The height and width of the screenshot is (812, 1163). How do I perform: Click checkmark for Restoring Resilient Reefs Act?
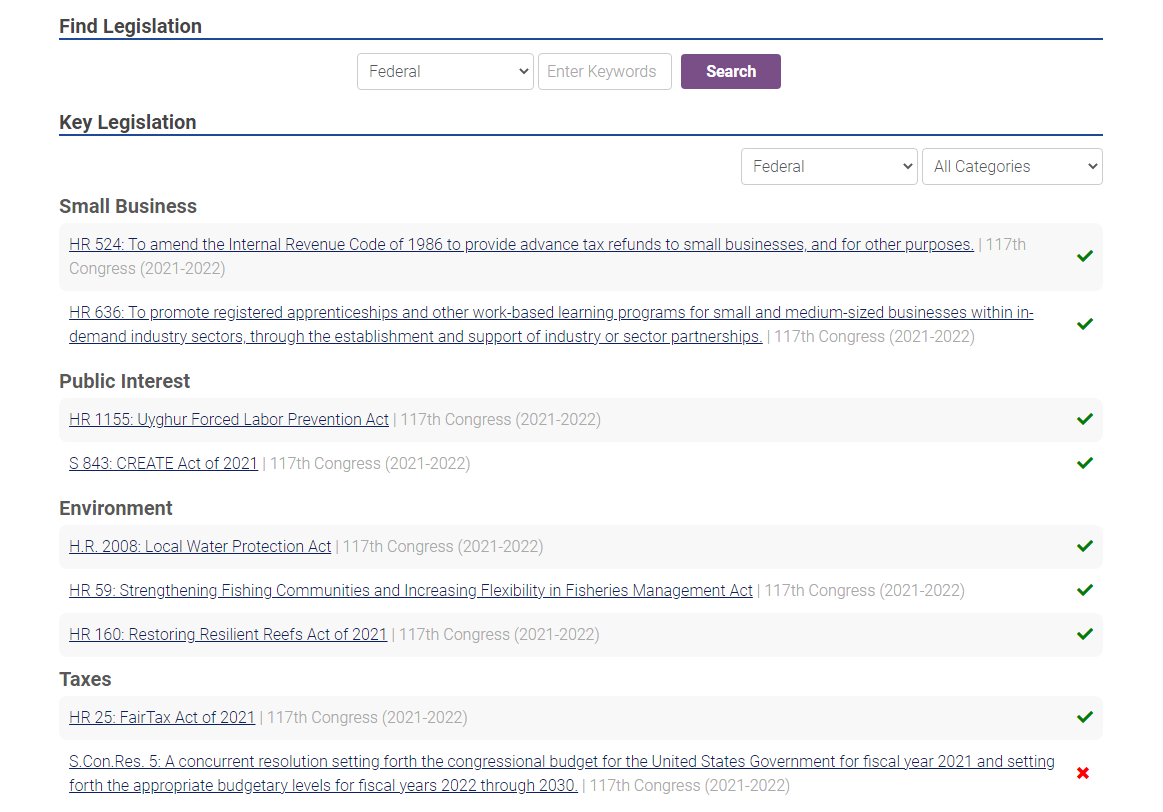pyautogui.click(x=1084, y=634)
